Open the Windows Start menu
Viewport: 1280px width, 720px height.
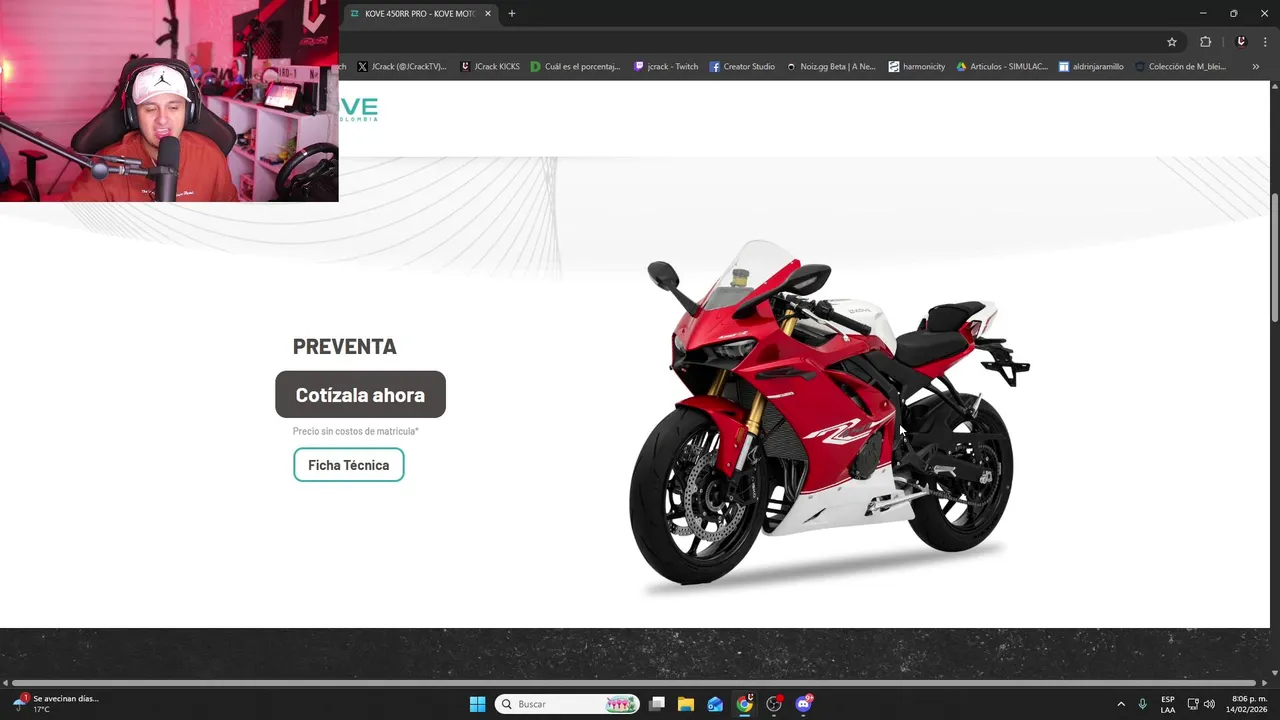pyautogui.click(x=477, y=704)
